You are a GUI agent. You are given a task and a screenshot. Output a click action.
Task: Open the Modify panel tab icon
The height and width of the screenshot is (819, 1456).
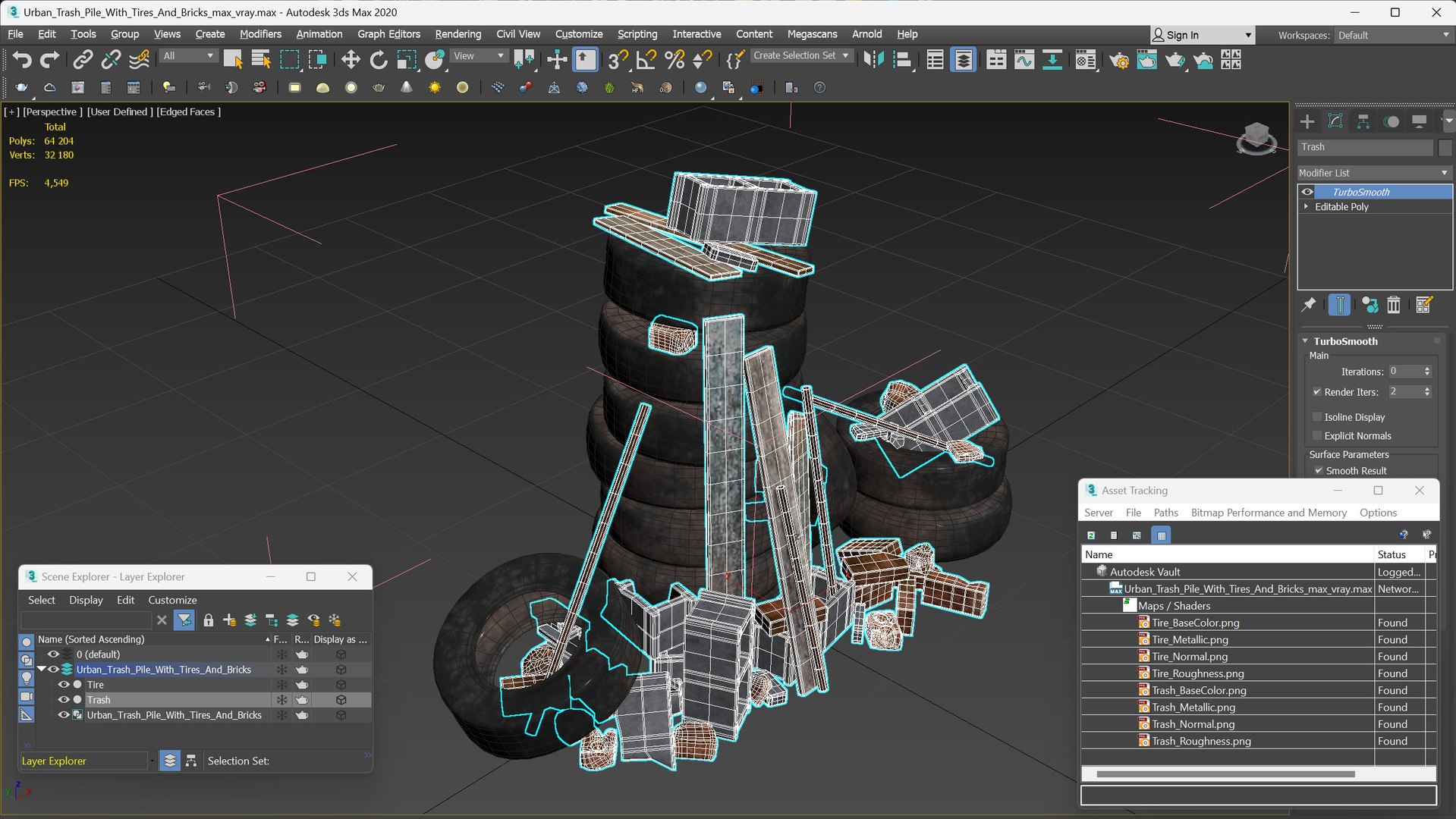pyautogui.click(x=1335, y=121)
